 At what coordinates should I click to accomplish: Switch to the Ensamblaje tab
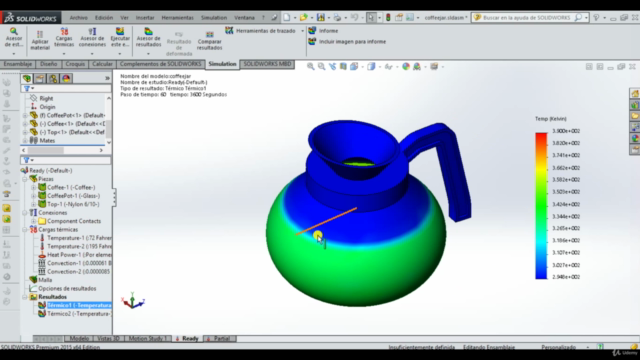(18, 64)
